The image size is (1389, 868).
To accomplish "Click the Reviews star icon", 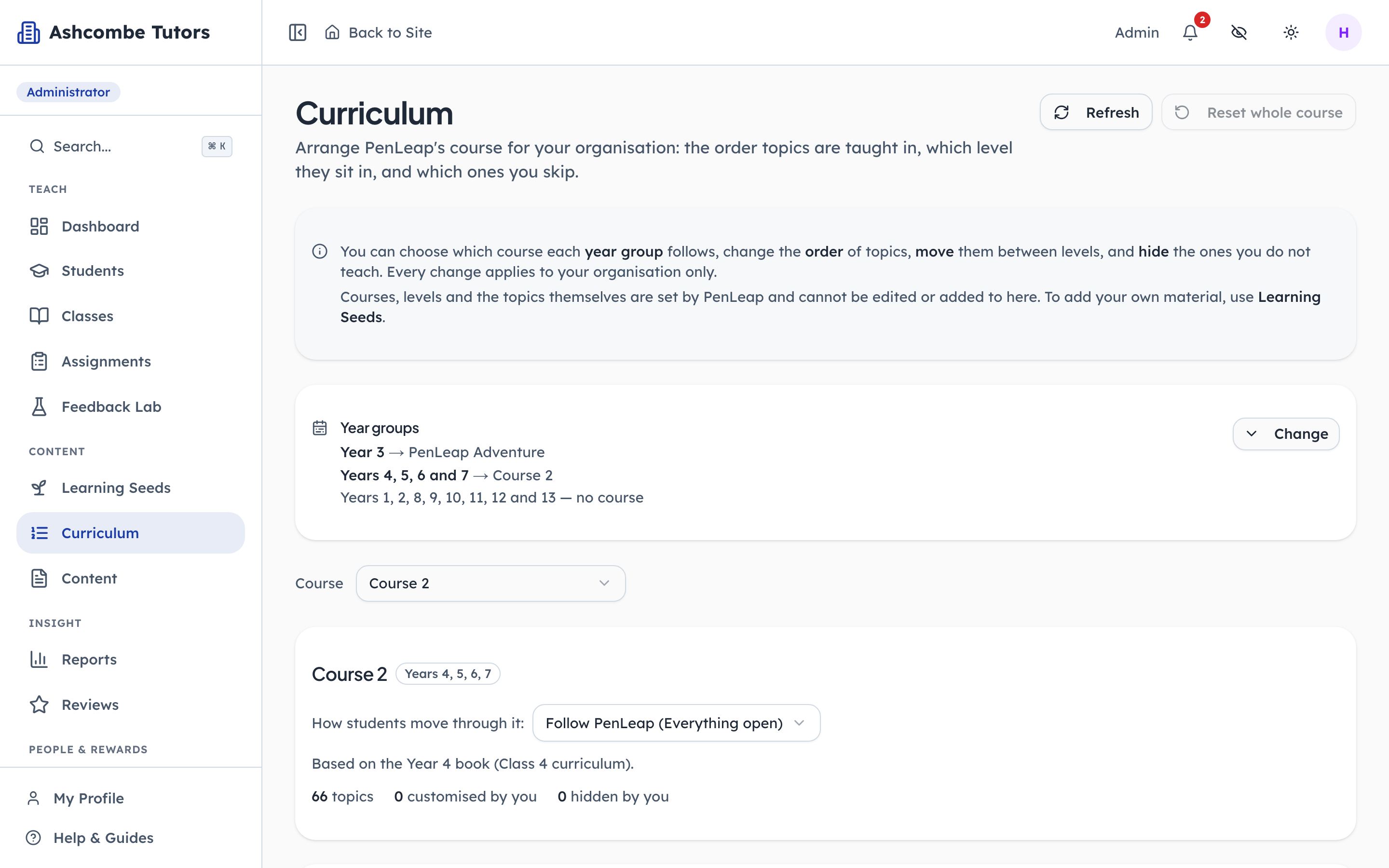I will (x=39, y=705).
